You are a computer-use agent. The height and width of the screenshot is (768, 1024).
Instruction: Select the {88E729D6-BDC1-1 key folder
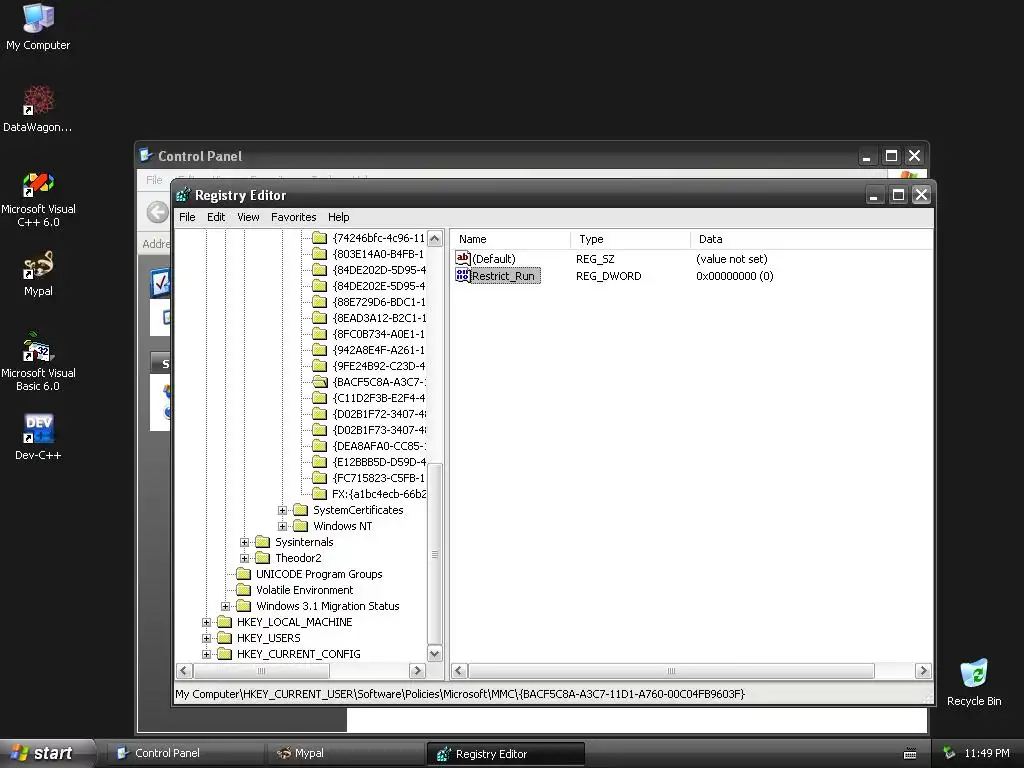319,302
